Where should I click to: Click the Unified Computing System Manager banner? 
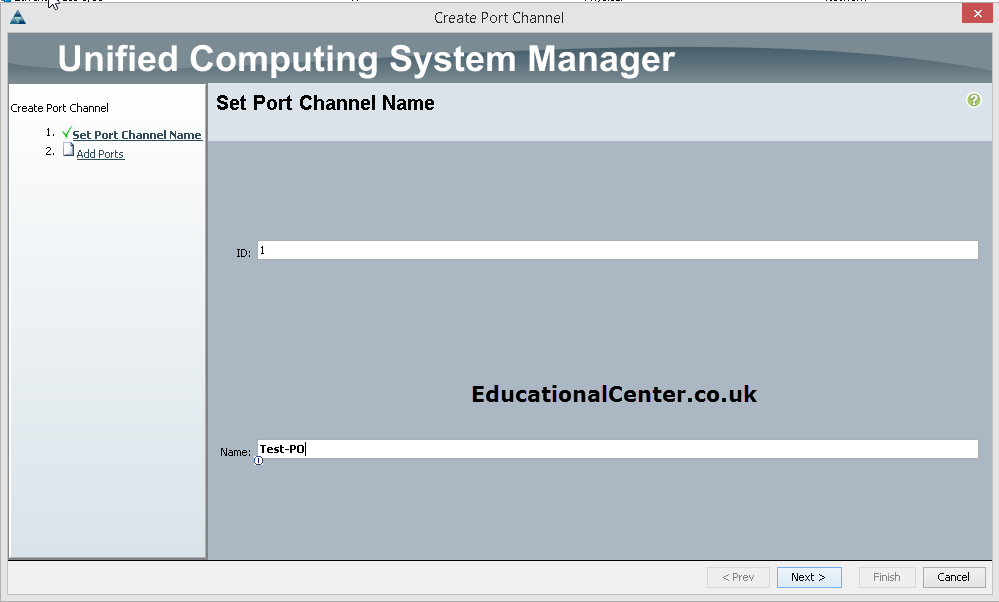pos(366,59)
